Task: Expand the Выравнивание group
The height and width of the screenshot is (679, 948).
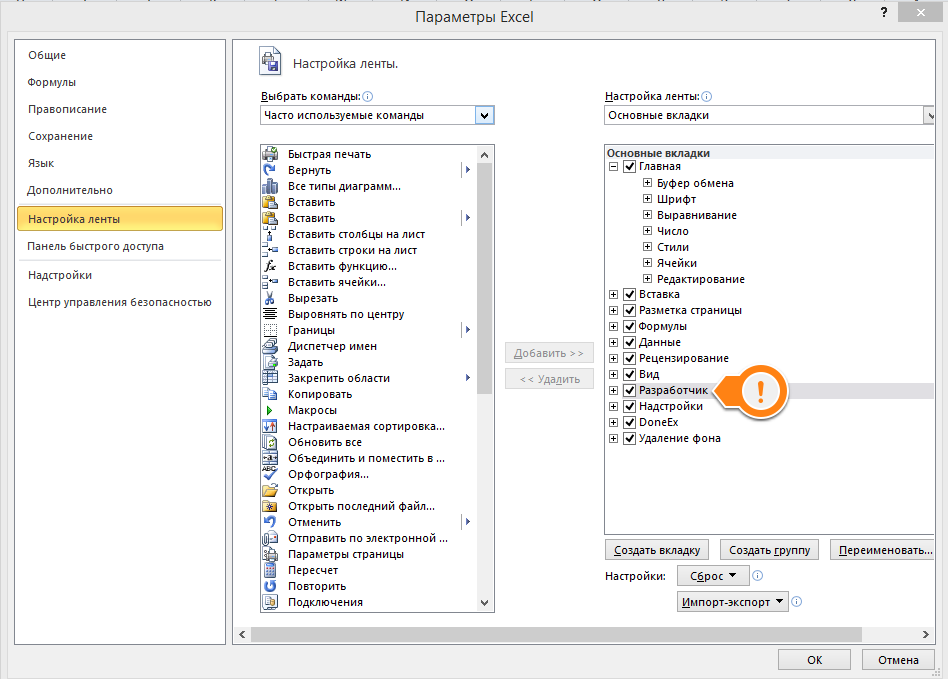Action: coord(647,215)
